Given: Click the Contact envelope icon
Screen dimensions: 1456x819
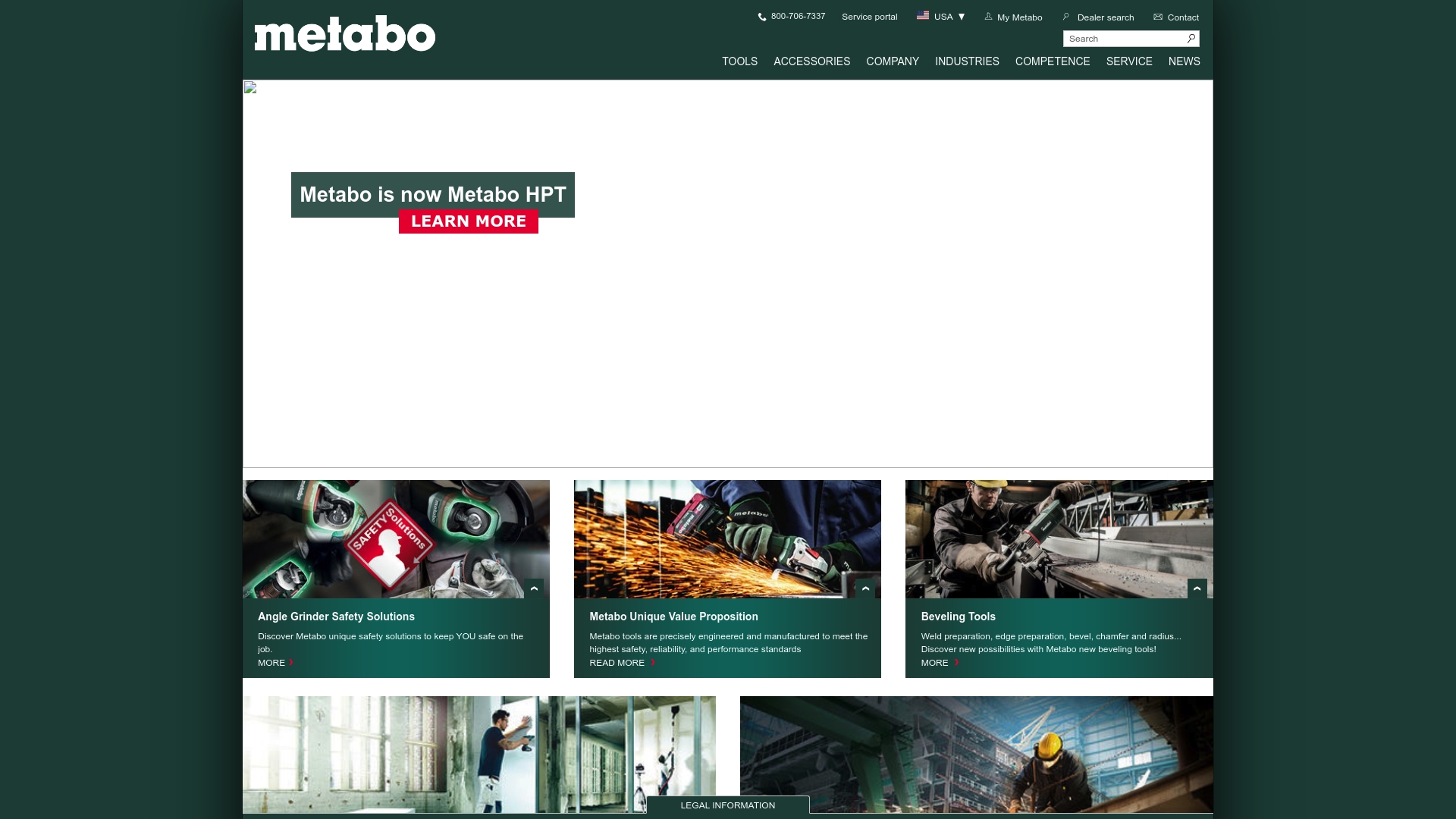Looking at the screenshot, I should (1158, 17).
